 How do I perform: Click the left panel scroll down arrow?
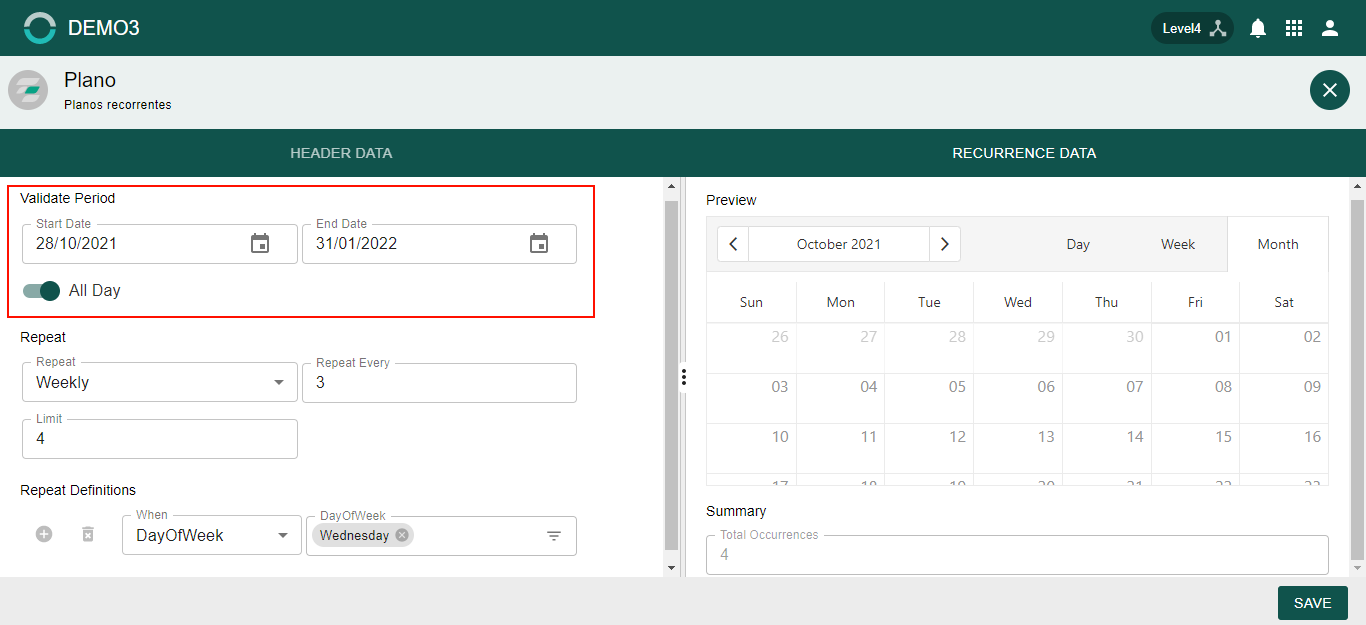(671, 568)
